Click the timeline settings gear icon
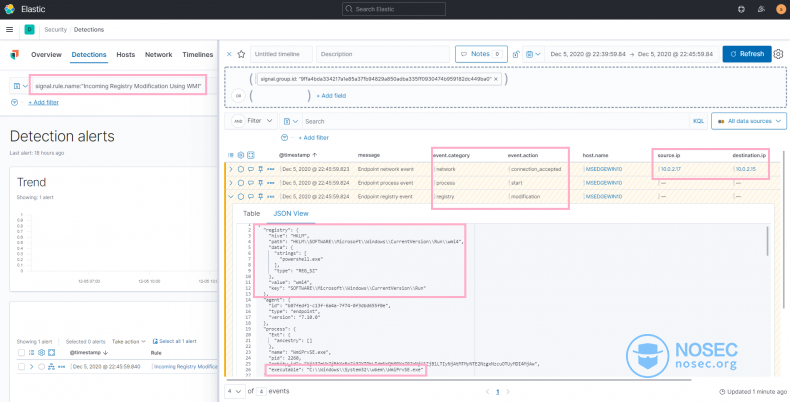Image resolution: width=790 pixels, height=402 pixels. tap(778, 54)
